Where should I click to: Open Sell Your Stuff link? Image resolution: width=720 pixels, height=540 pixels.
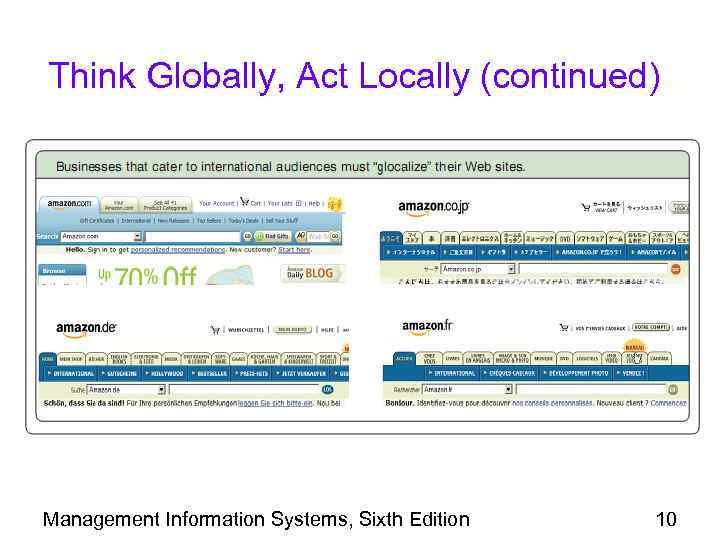[x=281, y=220]
